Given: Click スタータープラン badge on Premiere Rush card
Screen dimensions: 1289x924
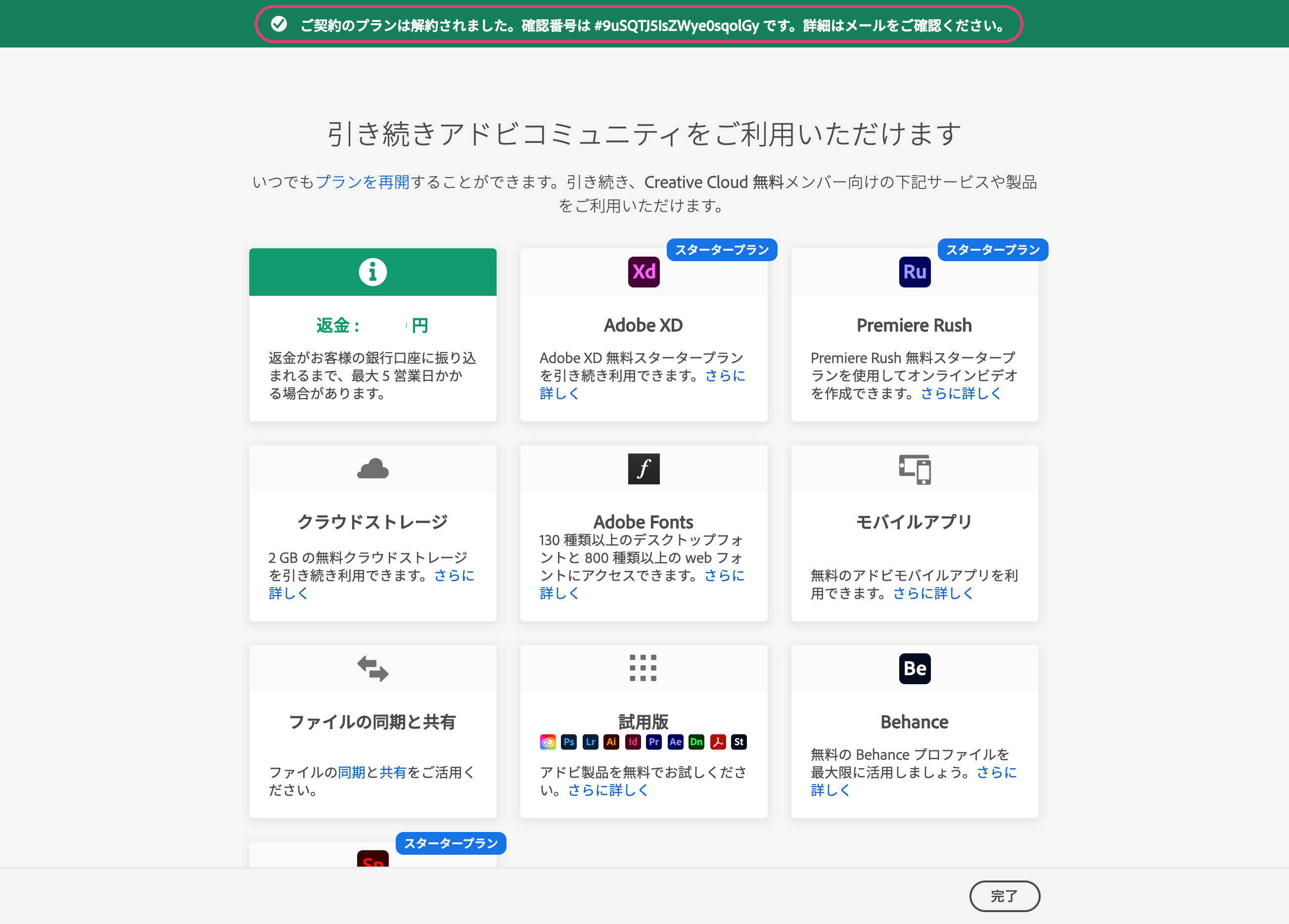Looking at the screenshot, I should coord(993,249).
